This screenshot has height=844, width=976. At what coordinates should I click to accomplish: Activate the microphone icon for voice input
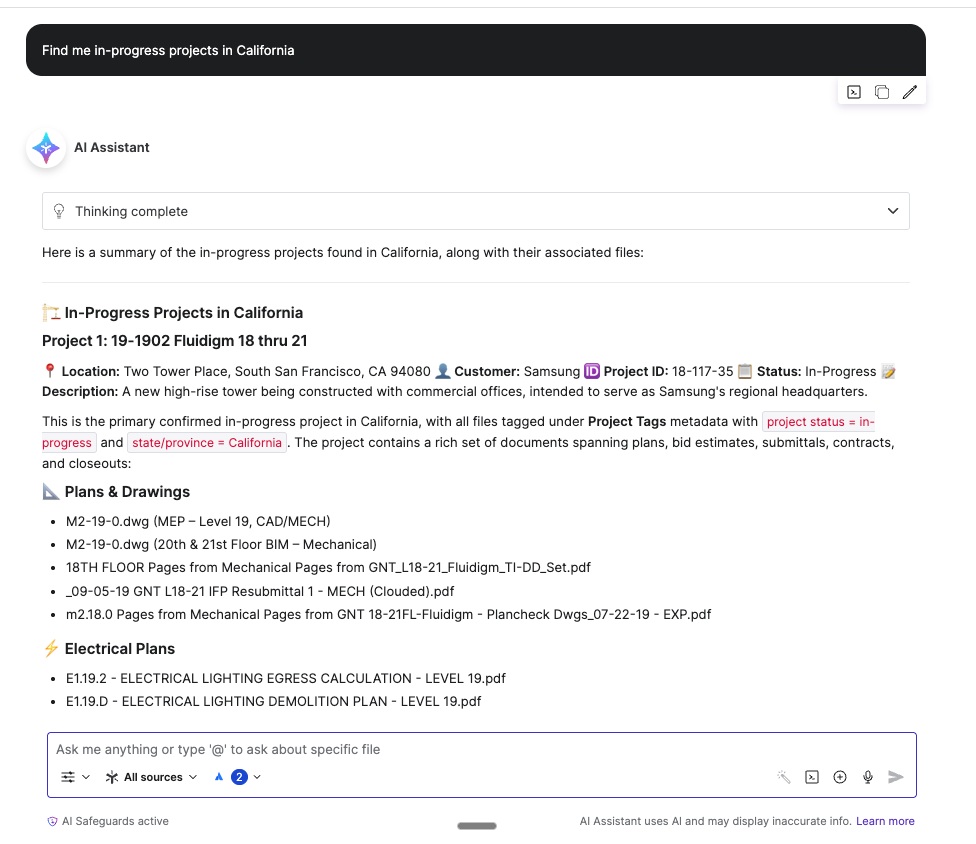point(867,776)
